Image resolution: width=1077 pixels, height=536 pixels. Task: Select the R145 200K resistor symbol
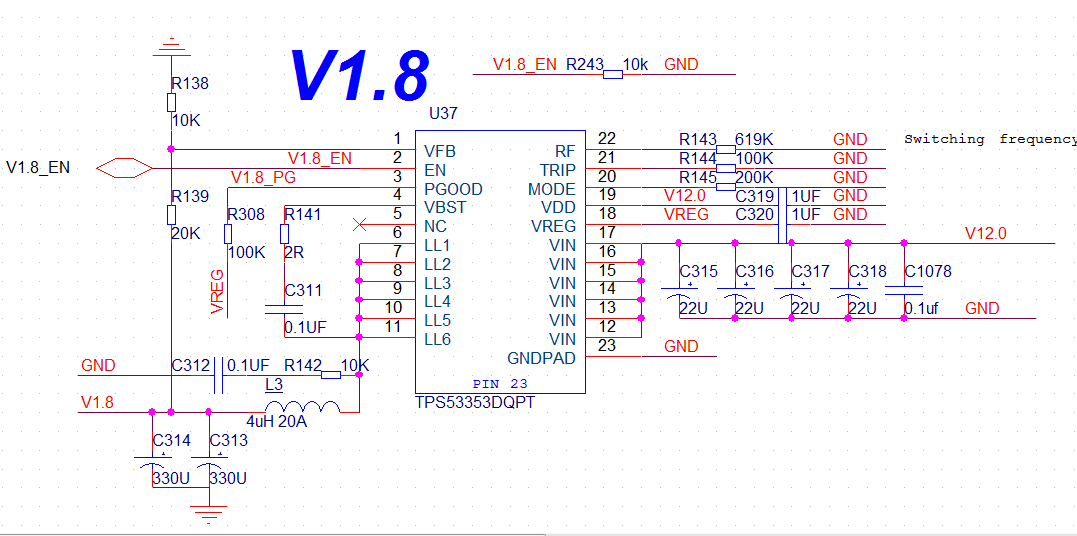coord(726,186)
